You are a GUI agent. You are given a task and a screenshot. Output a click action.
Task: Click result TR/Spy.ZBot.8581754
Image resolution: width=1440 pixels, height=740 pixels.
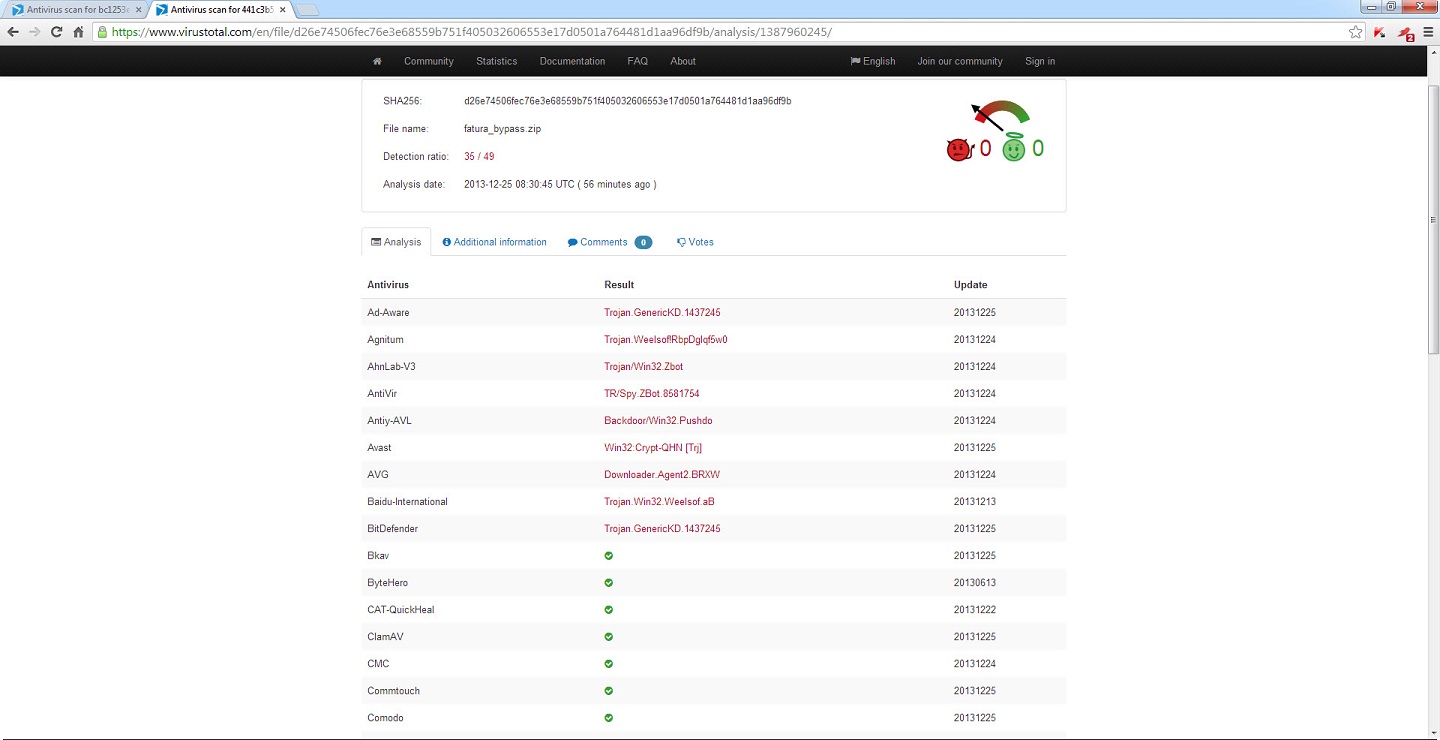click(x=652, y=394)
